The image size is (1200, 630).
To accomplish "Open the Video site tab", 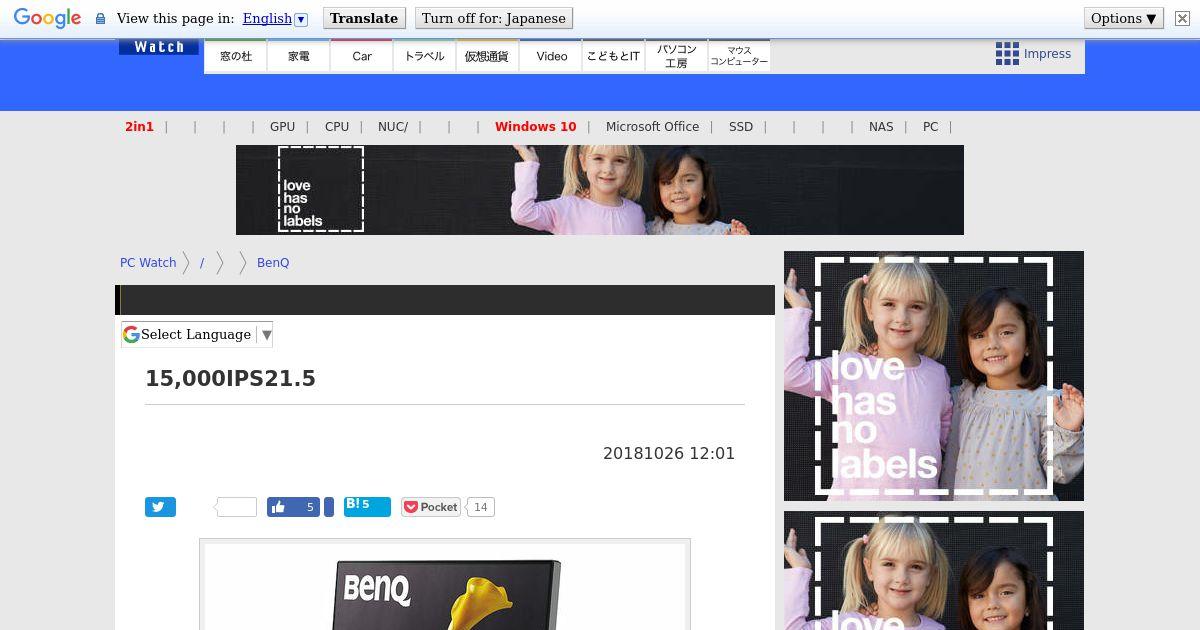I will point(551,56).
